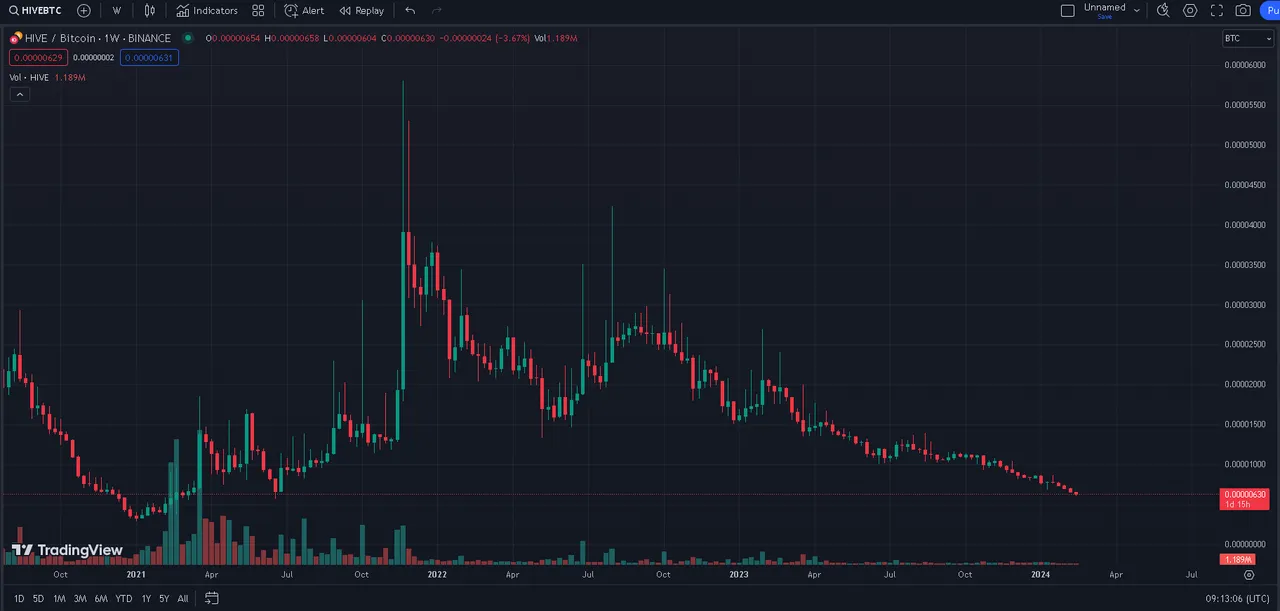Set time range to 5Y
Screen dimensions: 1280x611
click(164, 598)
